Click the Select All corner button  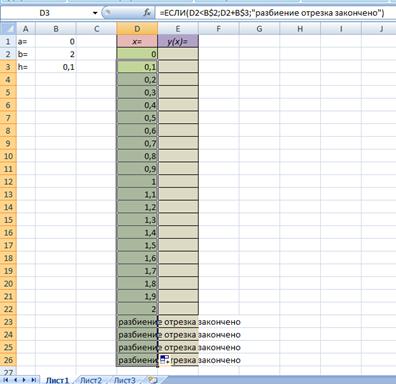coord(8,29)
